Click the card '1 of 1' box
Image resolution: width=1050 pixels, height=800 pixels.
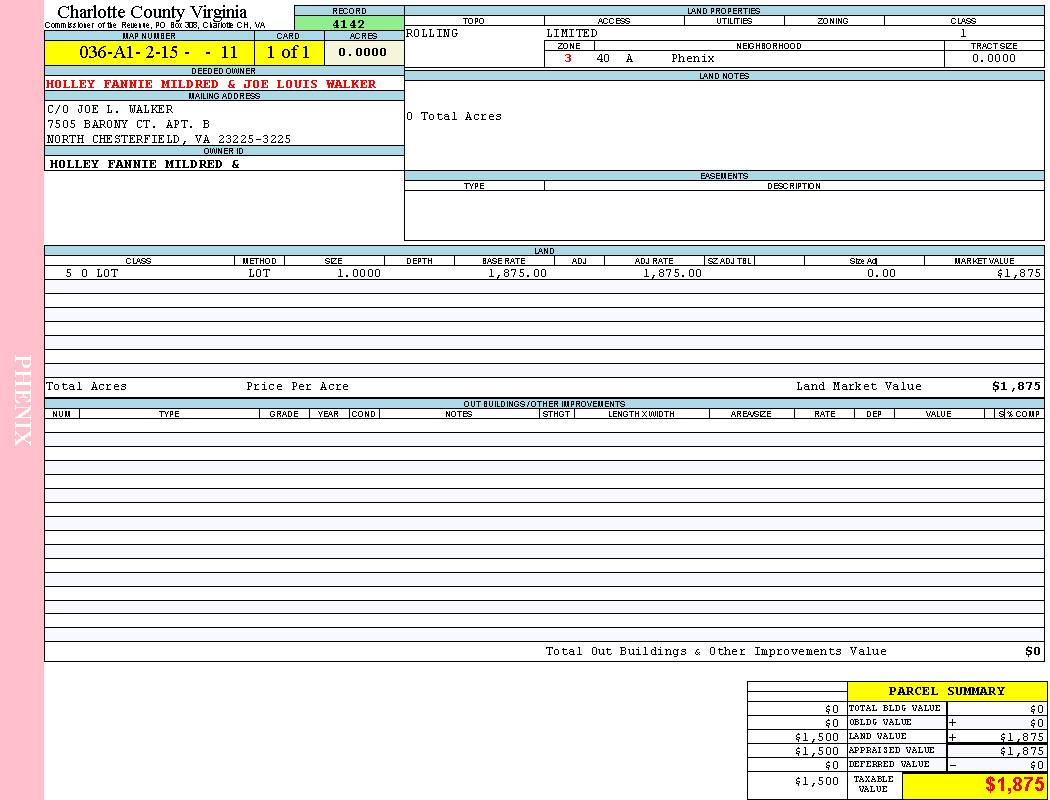click(288, 52)
